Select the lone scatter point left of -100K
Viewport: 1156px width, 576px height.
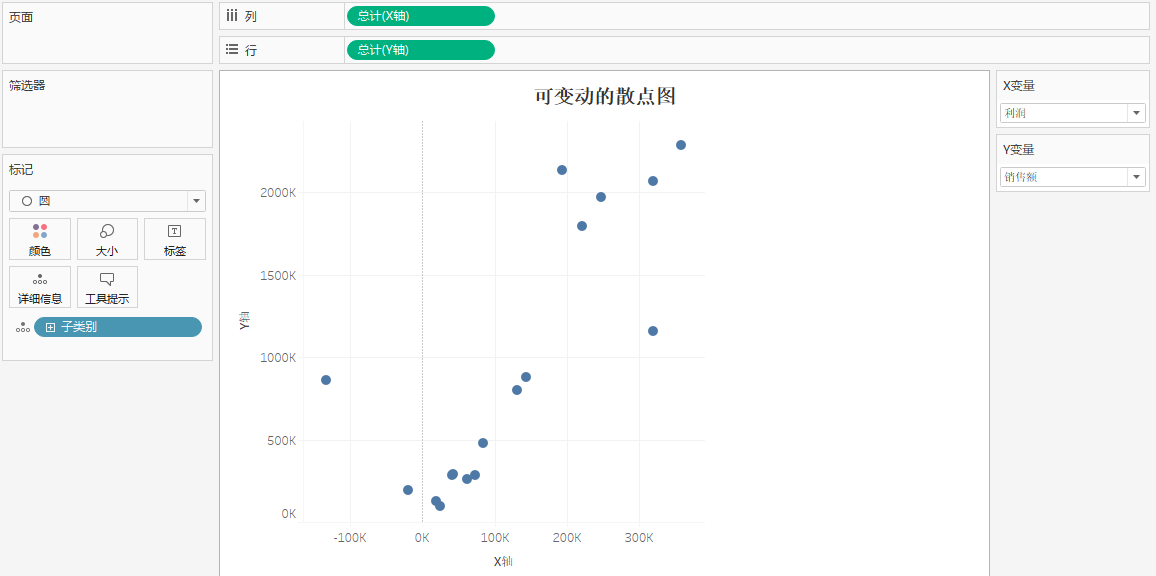326,380
